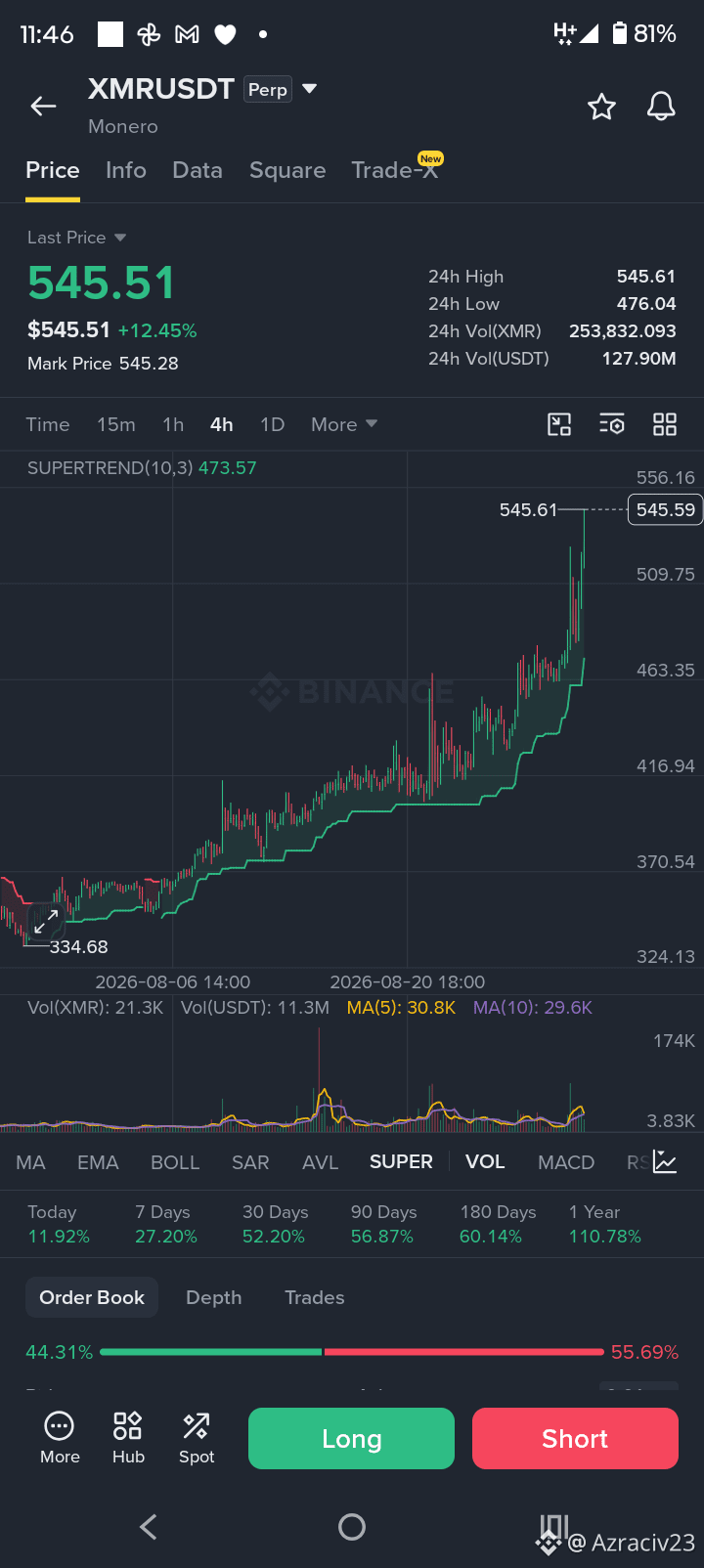Open Trades tab
This screenshot has height=1568, width=704.
[x=315, y=1297]
